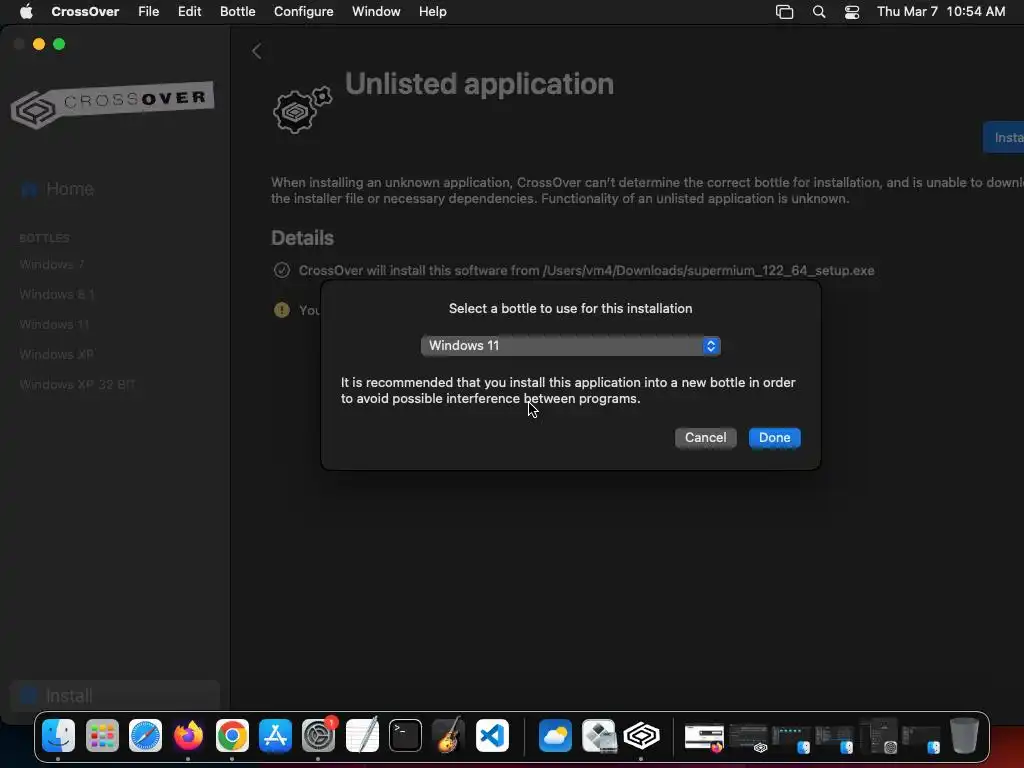
Task: Open the File menu
Action: click(x=149, y=12)
